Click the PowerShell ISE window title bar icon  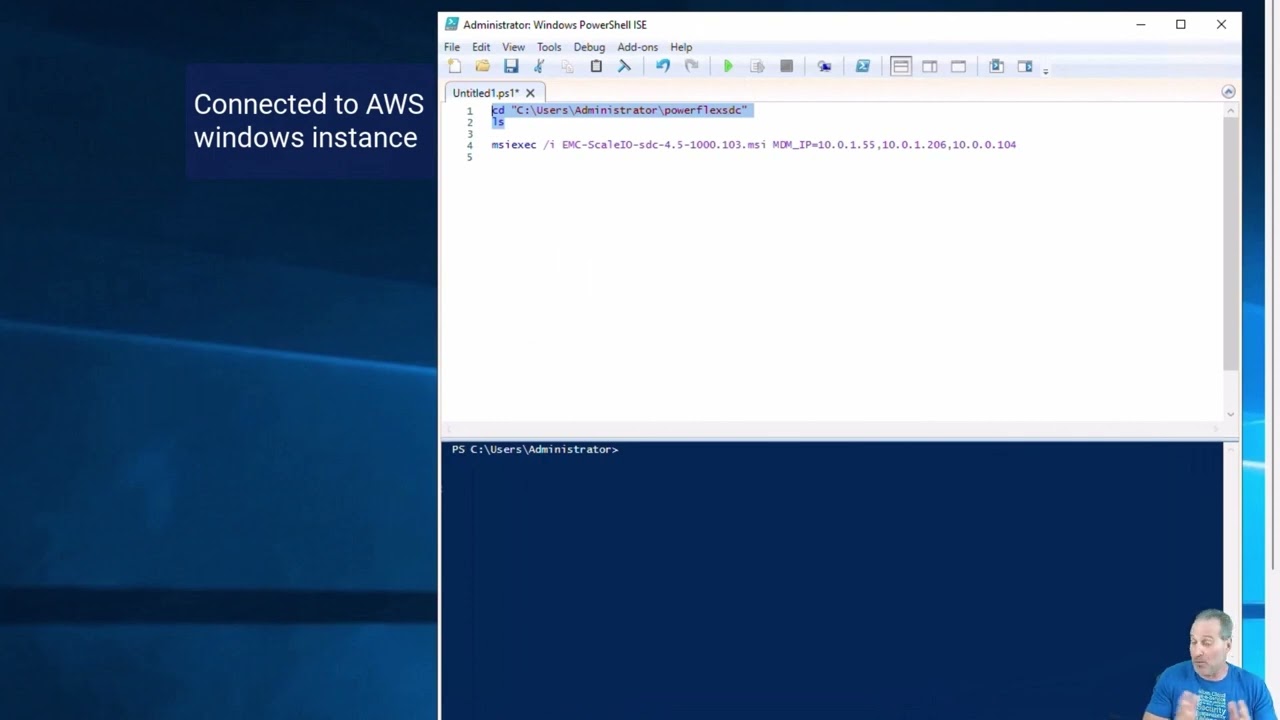coord(452,24)
